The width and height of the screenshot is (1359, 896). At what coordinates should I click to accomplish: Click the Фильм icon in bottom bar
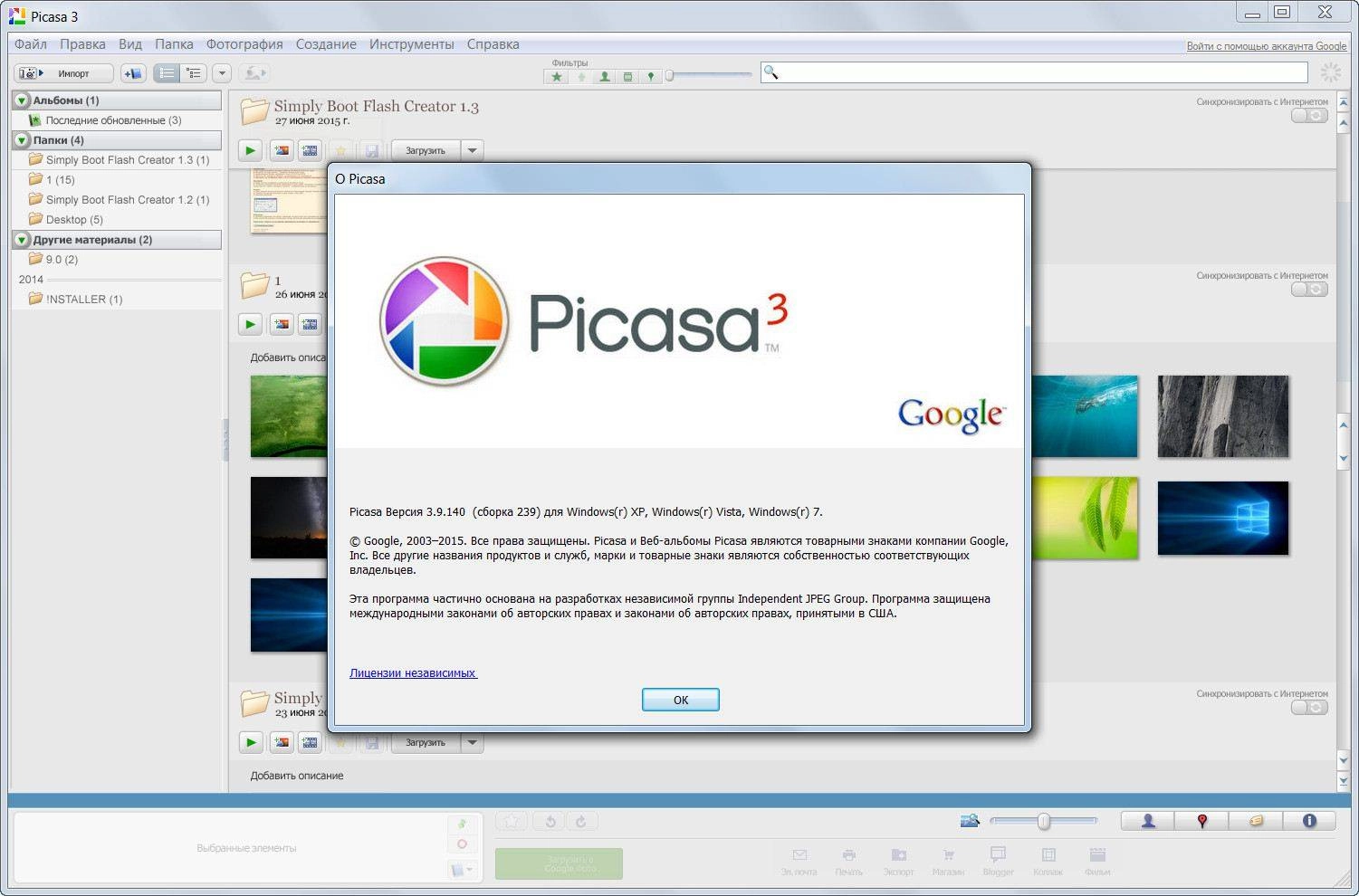tap(1097, 861)
